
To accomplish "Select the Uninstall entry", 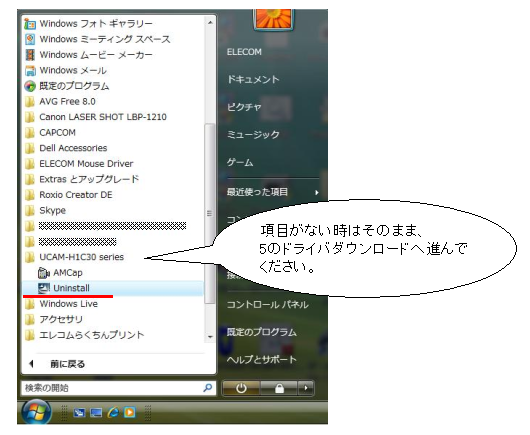I will point(113,288).
